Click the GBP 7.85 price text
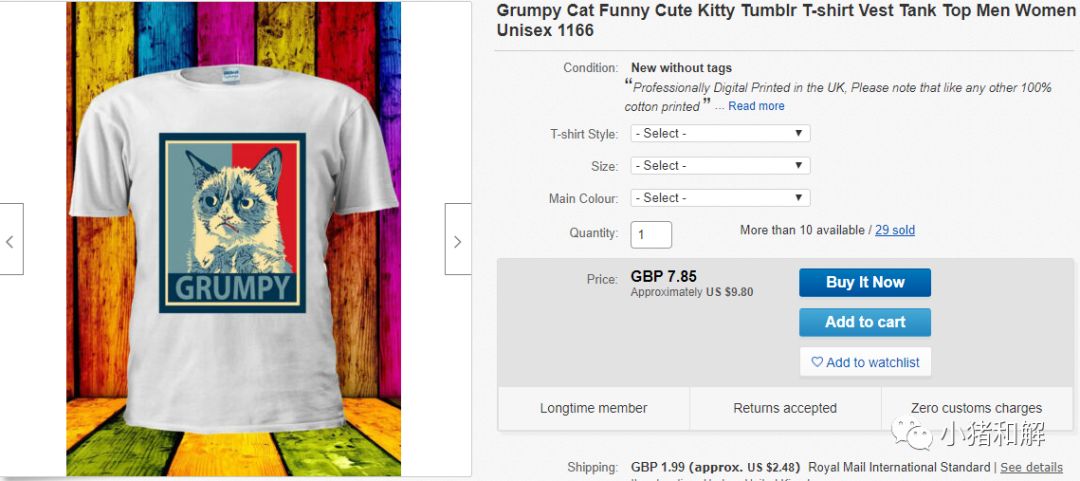This screenshot has height=481, width=1080. point(664,277)
